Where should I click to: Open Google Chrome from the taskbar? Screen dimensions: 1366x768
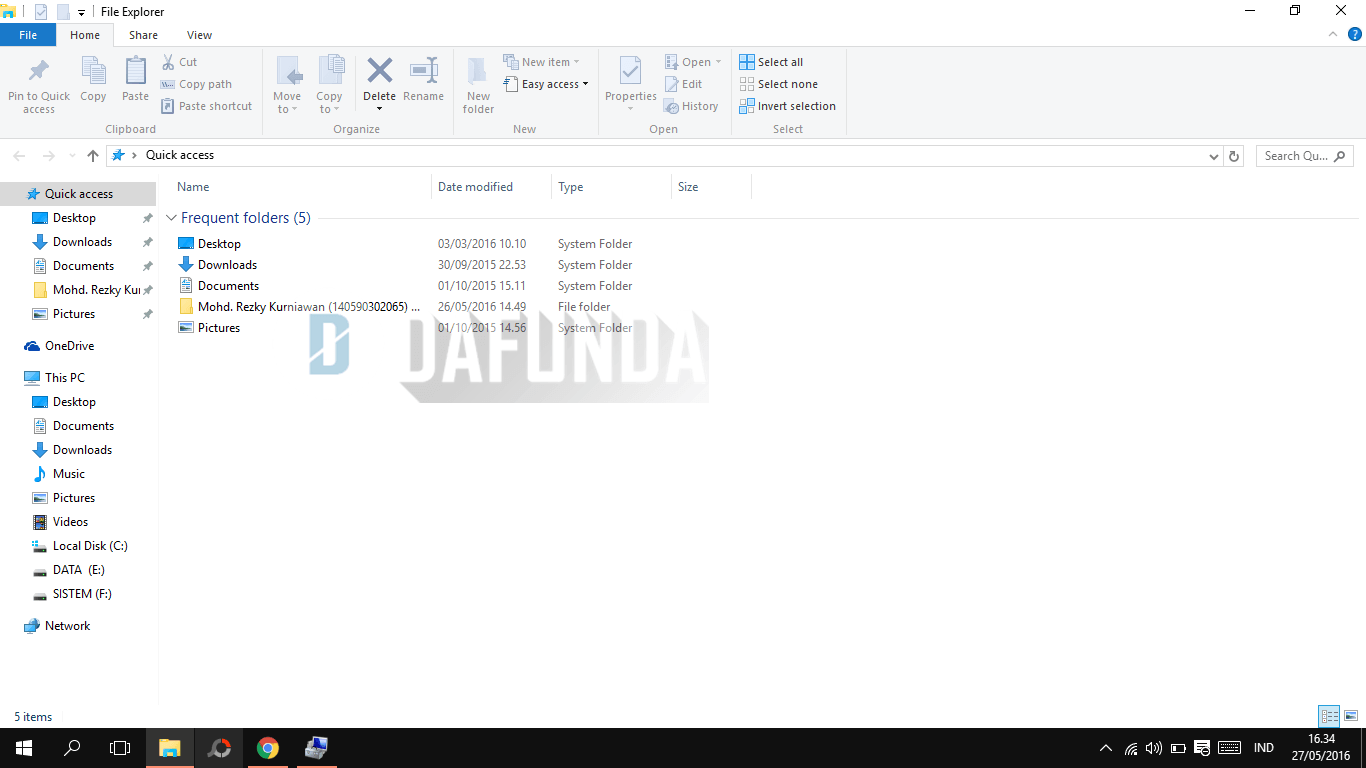pyautogui.click(x=267, y=748)
